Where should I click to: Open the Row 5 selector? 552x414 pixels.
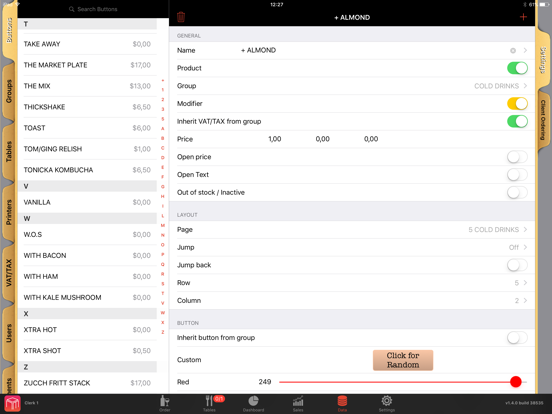click(x=352, y=283)
